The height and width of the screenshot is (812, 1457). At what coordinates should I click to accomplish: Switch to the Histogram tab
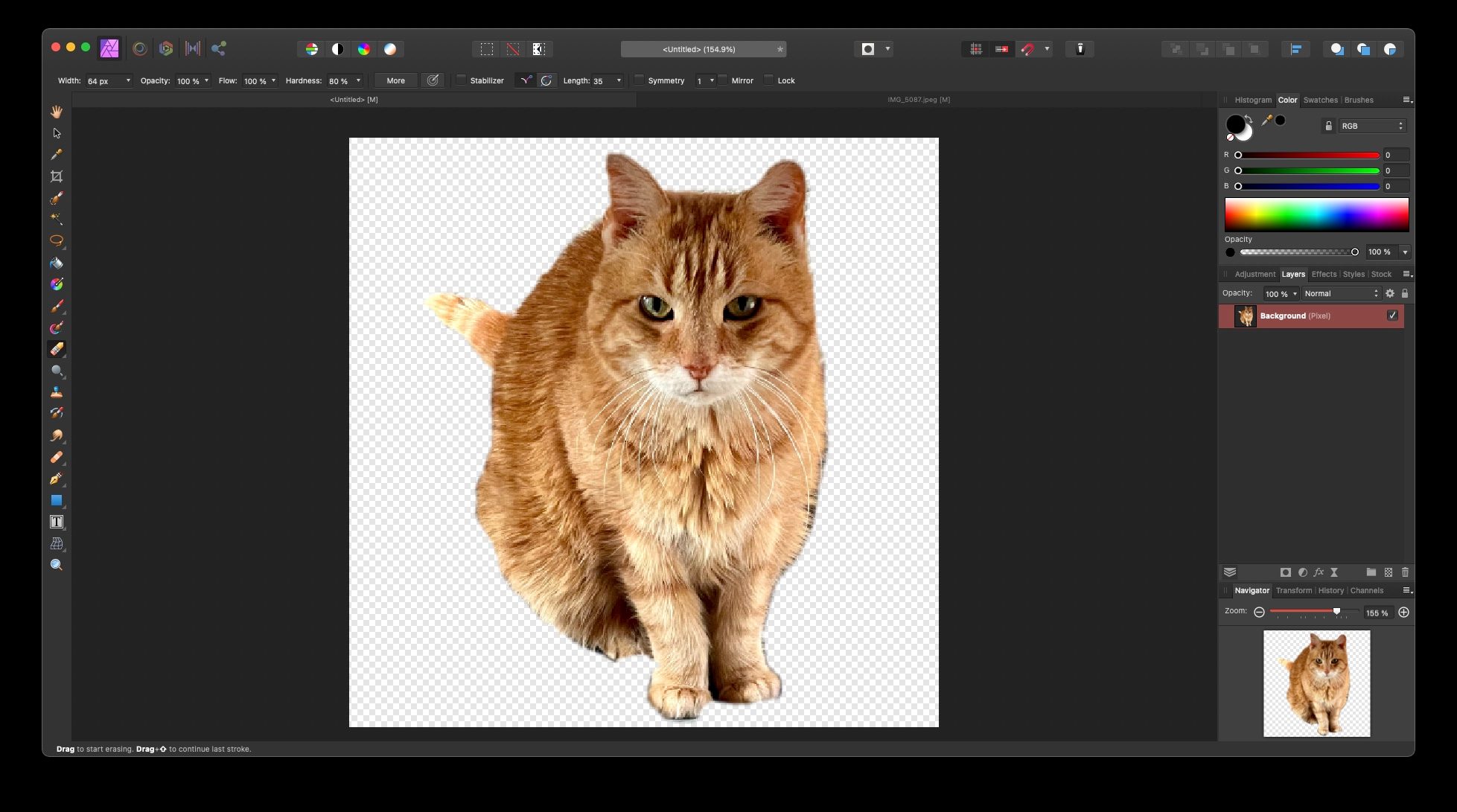(1253, 100)
